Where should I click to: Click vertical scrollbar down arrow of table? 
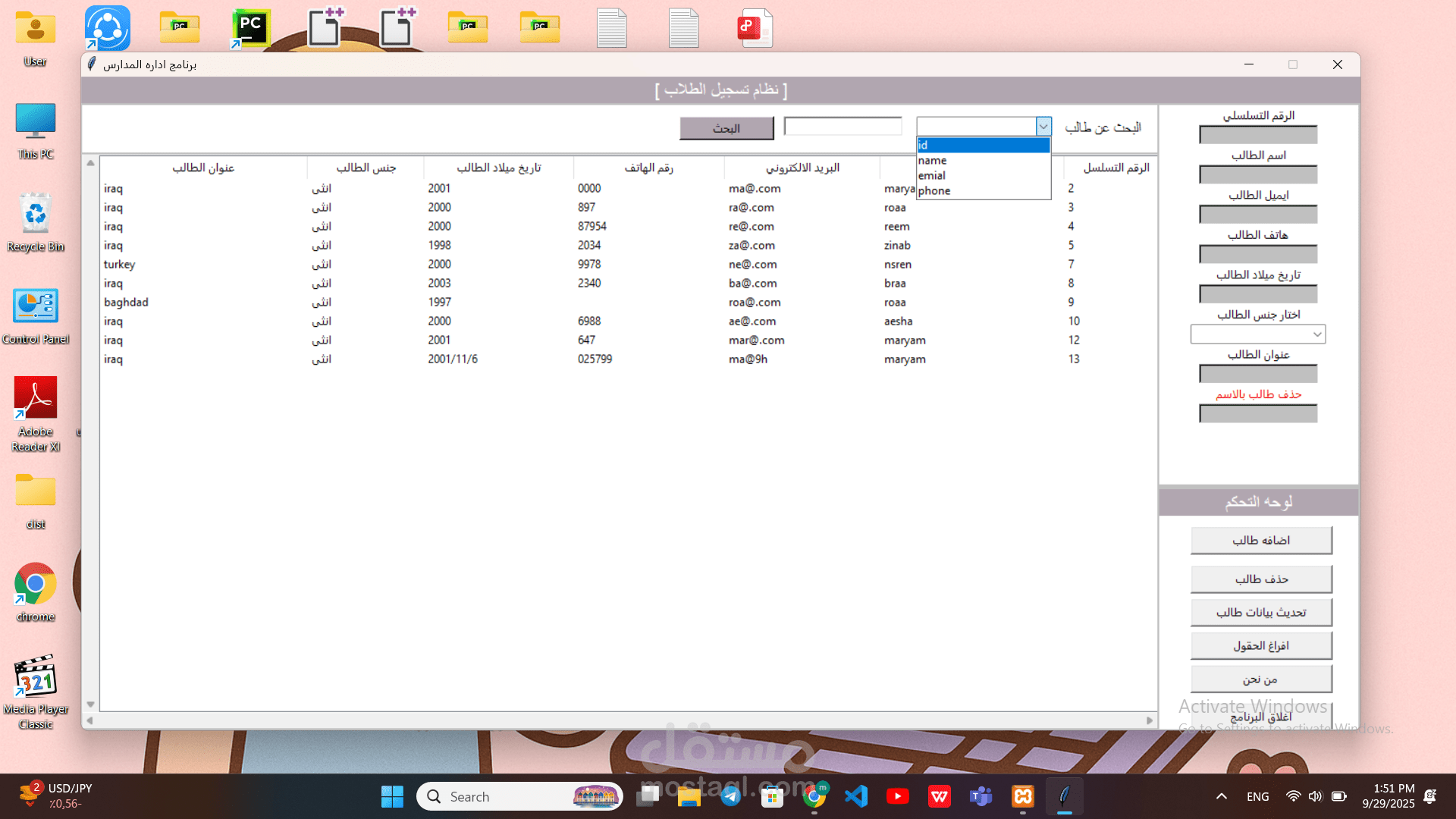click(x=91, y=704)
